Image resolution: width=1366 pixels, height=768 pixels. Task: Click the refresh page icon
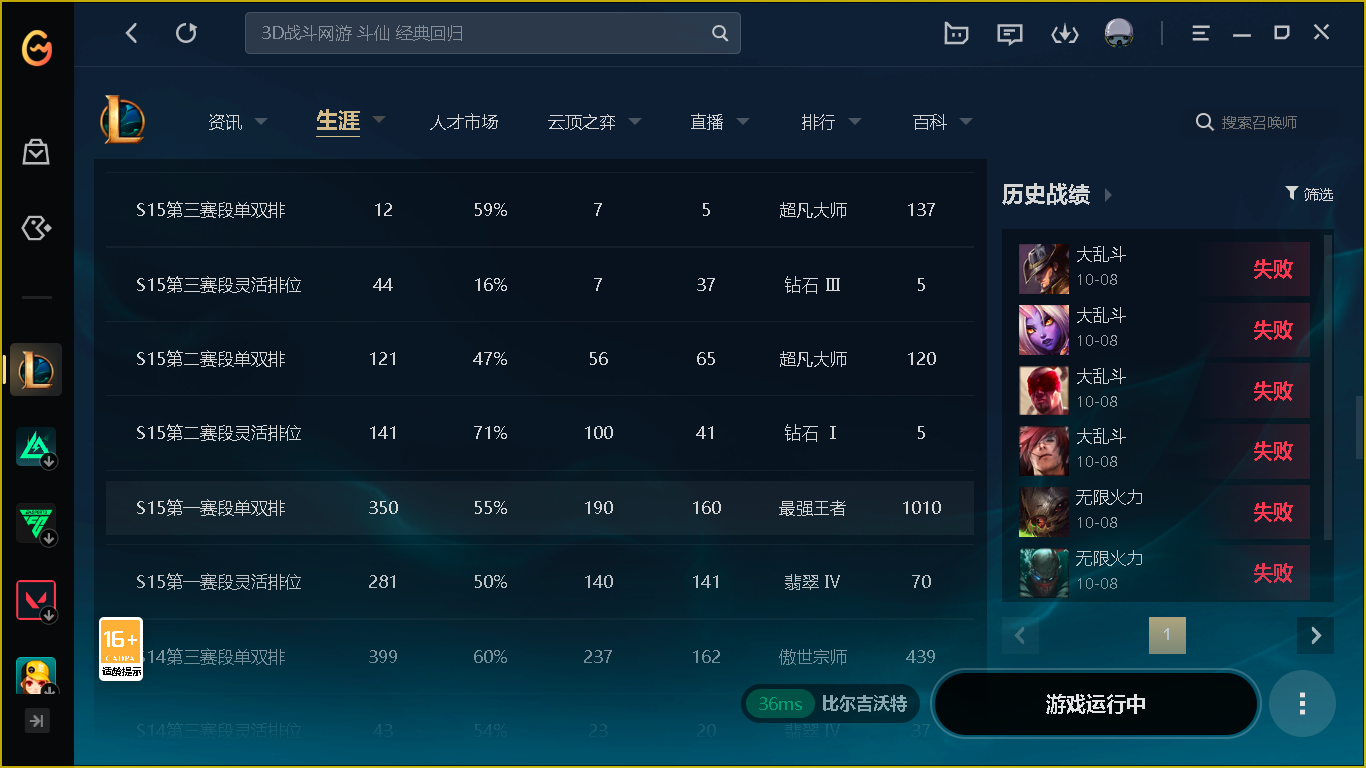tap(186, 33)
